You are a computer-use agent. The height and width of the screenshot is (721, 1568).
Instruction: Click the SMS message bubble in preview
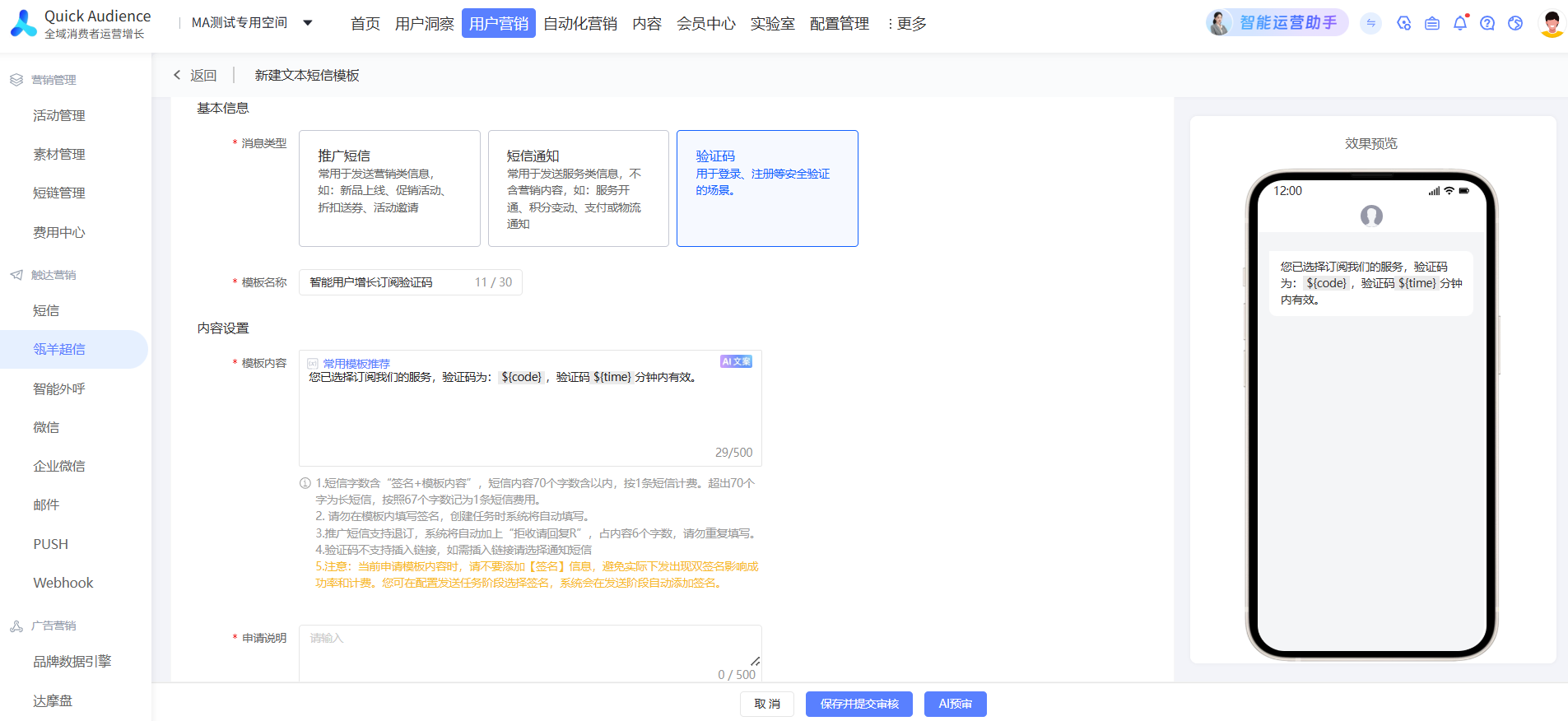tap(1371, 283)
